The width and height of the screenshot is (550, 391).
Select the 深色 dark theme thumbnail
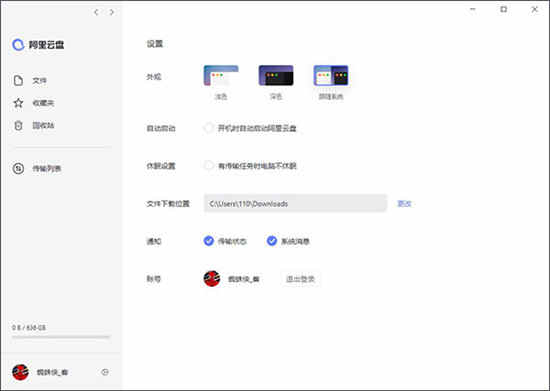coord(276,75)
